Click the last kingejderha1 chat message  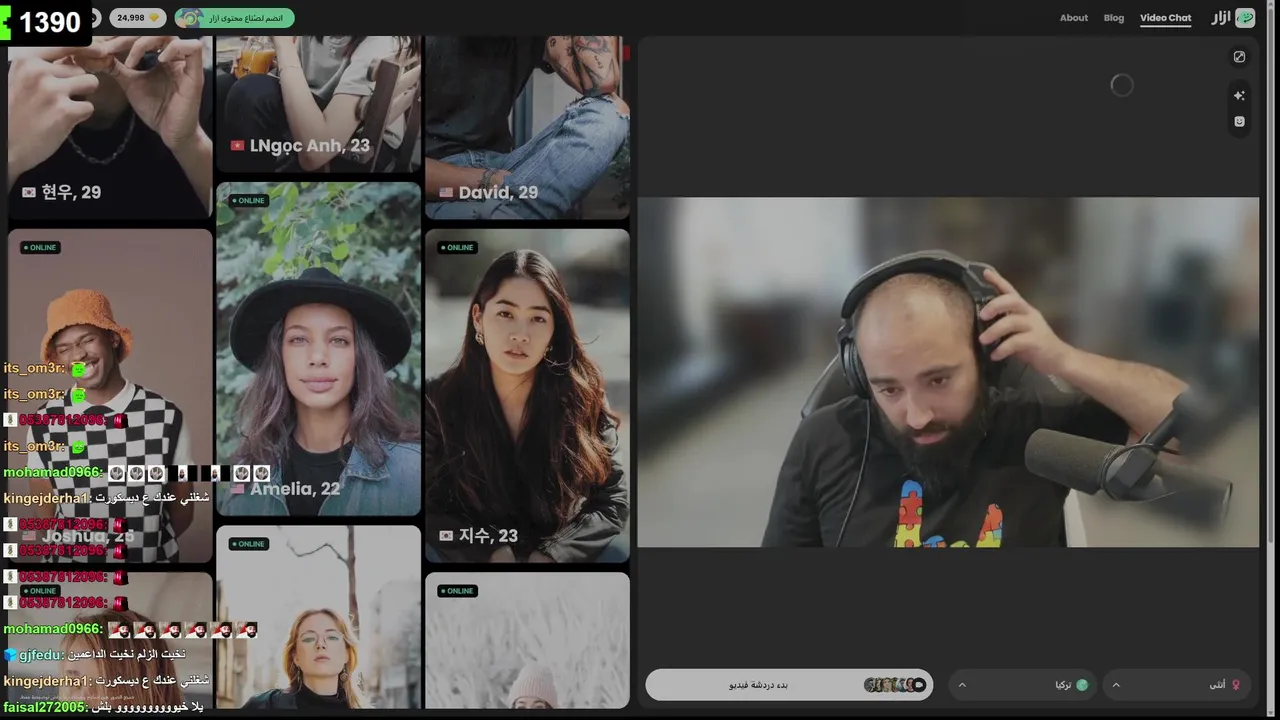click(106, 681)
